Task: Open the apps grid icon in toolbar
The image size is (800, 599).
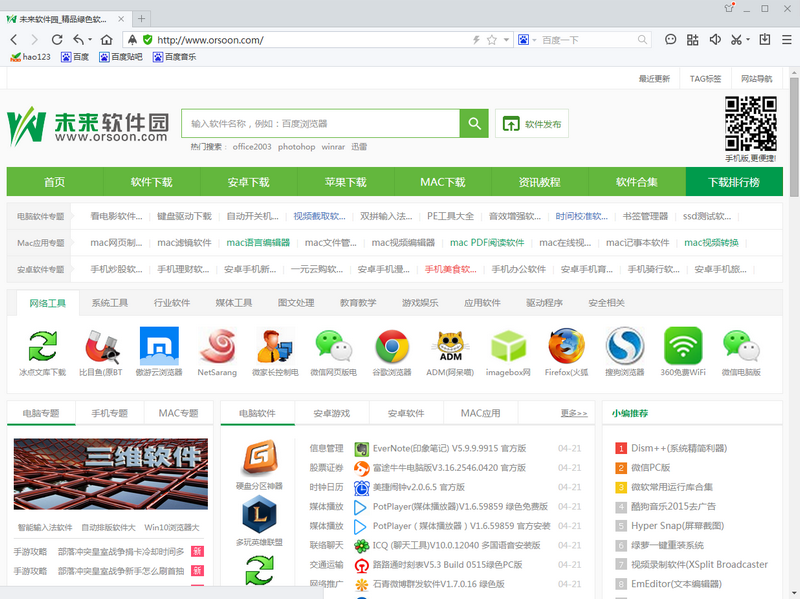Action: pyautogui.click(x=692, y=40)
